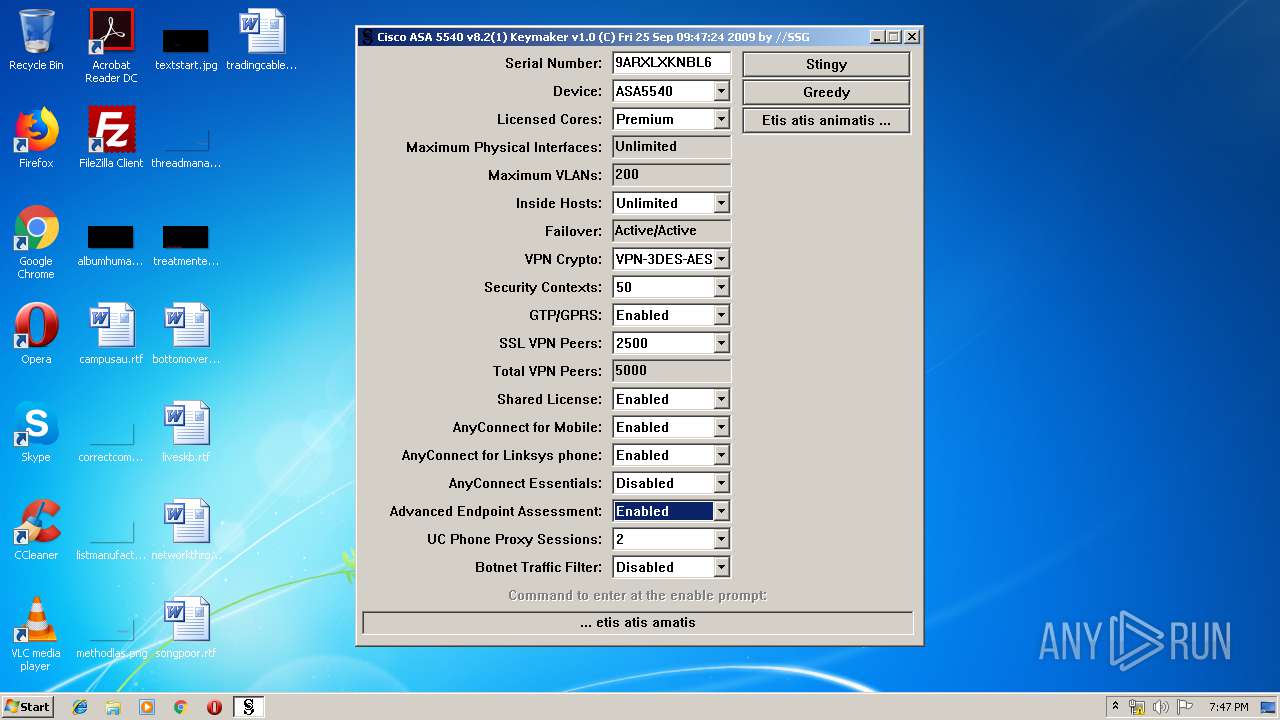Screen dimensions: 1280x720
Task: Expand the SSL VPN Peers dropdown
Action: (x=722, y=343)
